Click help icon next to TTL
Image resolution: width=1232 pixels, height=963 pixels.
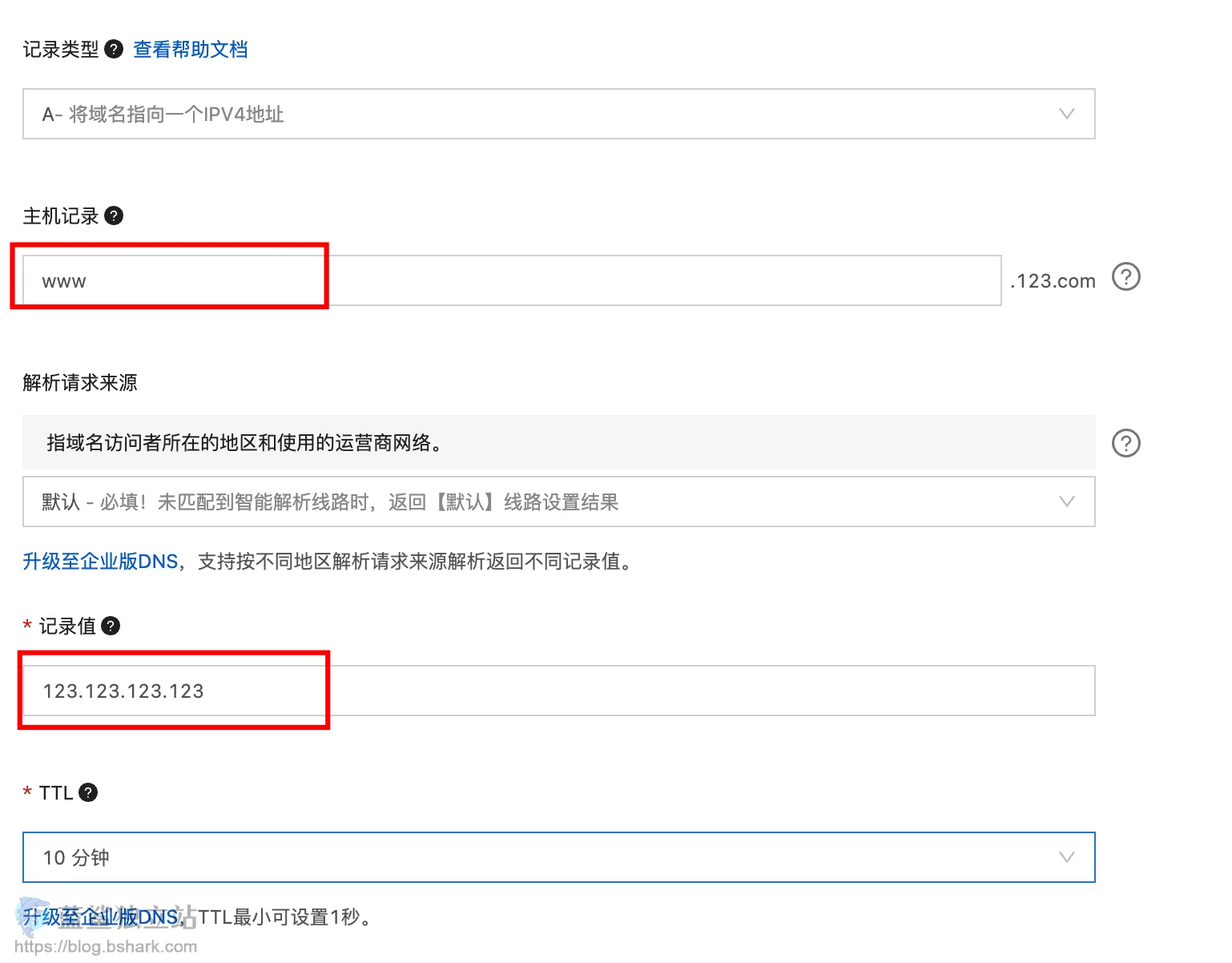[x=88, y=793]
